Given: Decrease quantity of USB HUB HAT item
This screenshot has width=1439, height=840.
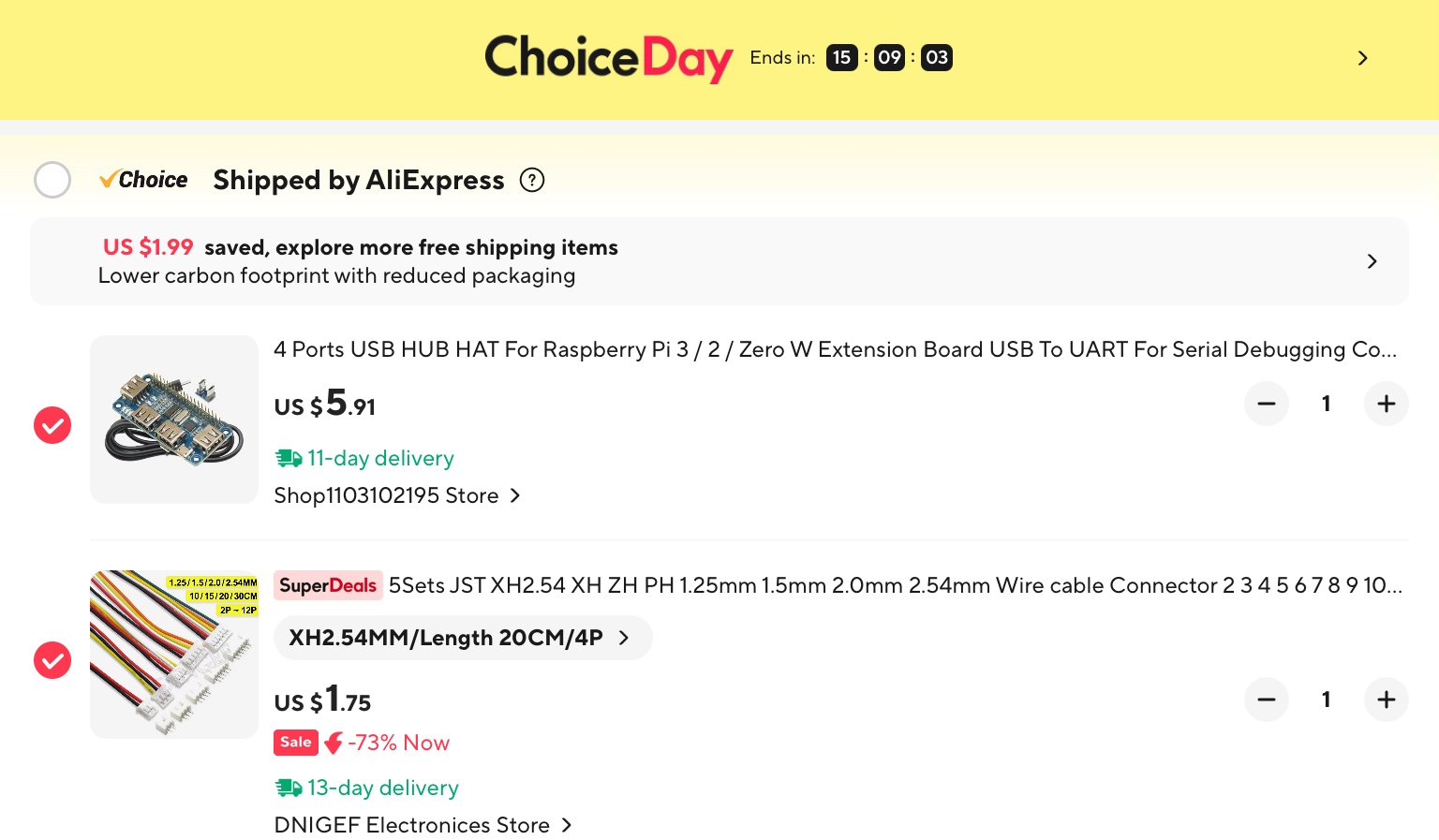Looking at the screenshot, I should point(1267,404).
